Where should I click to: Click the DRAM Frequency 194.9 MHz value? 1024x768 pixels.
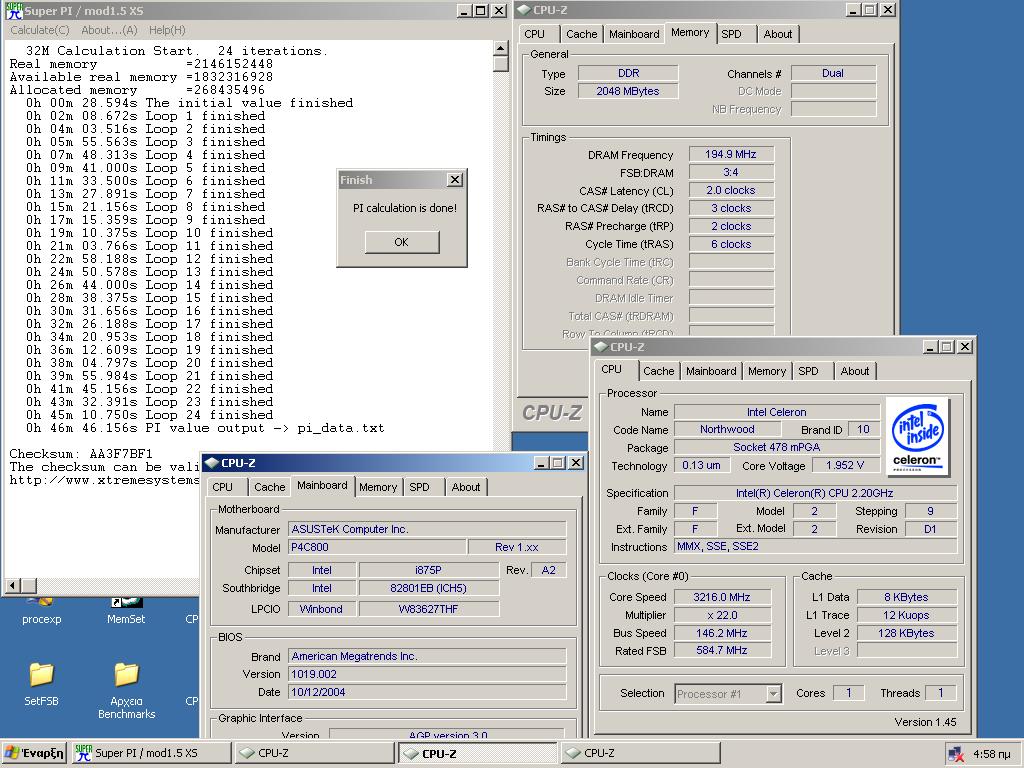[x=731, y=154]
